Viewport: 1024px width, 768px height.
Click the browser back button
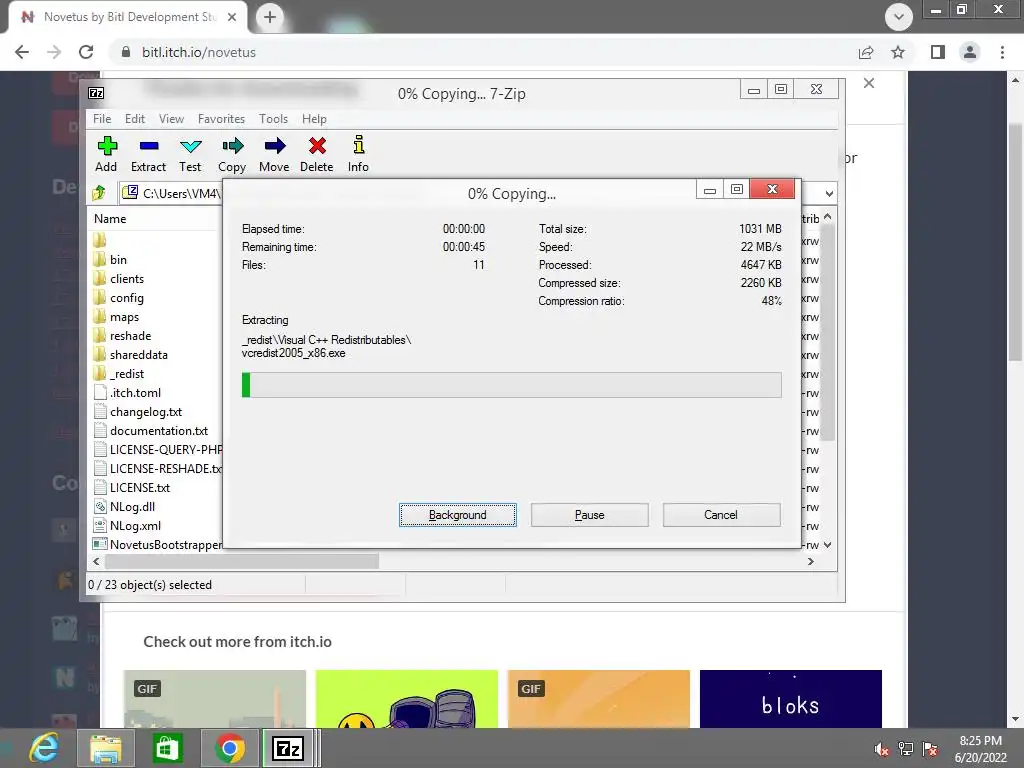22,52
